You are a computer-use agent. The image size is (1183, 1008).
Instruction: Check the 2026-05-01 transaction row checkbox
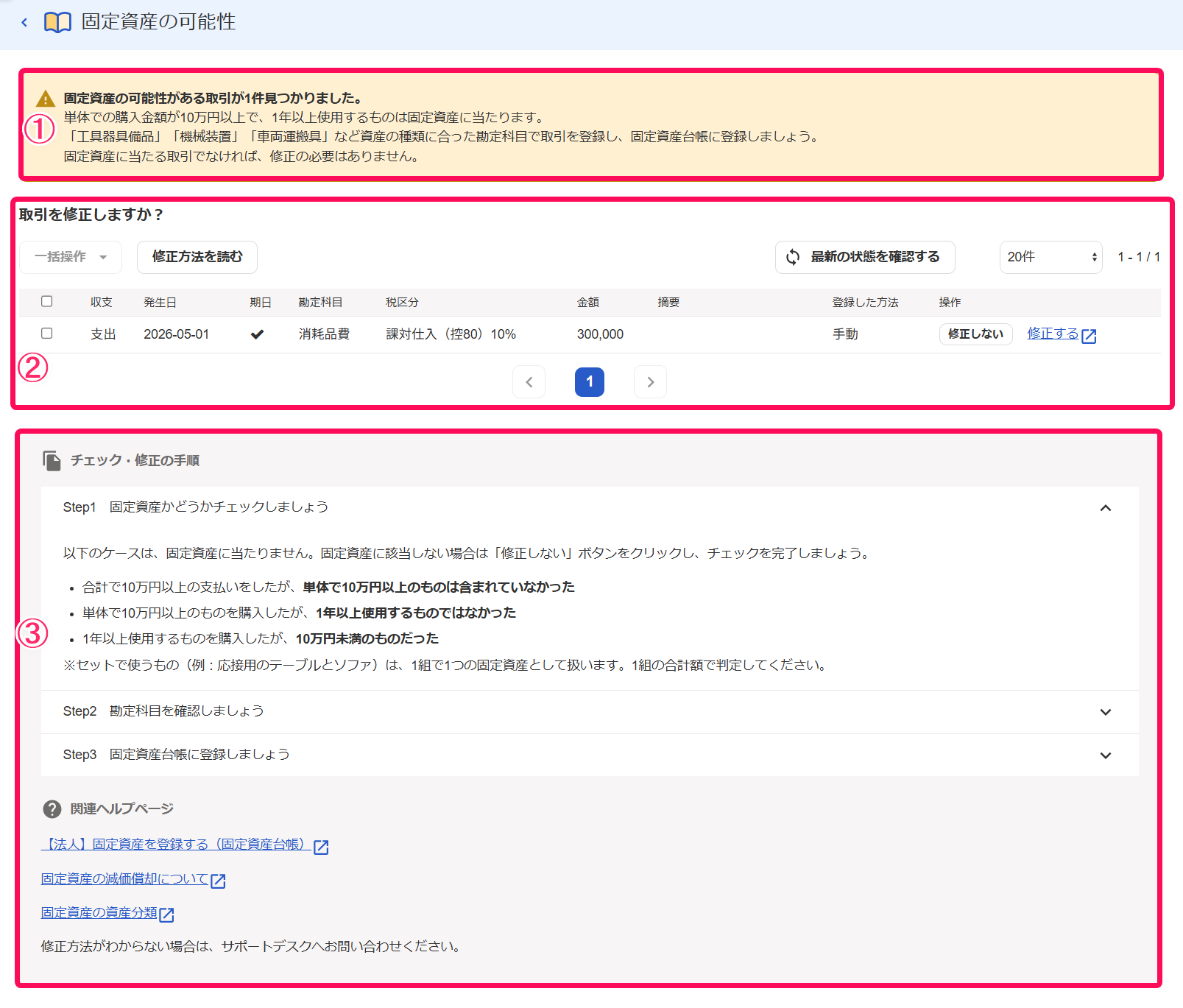coord(47,333)
